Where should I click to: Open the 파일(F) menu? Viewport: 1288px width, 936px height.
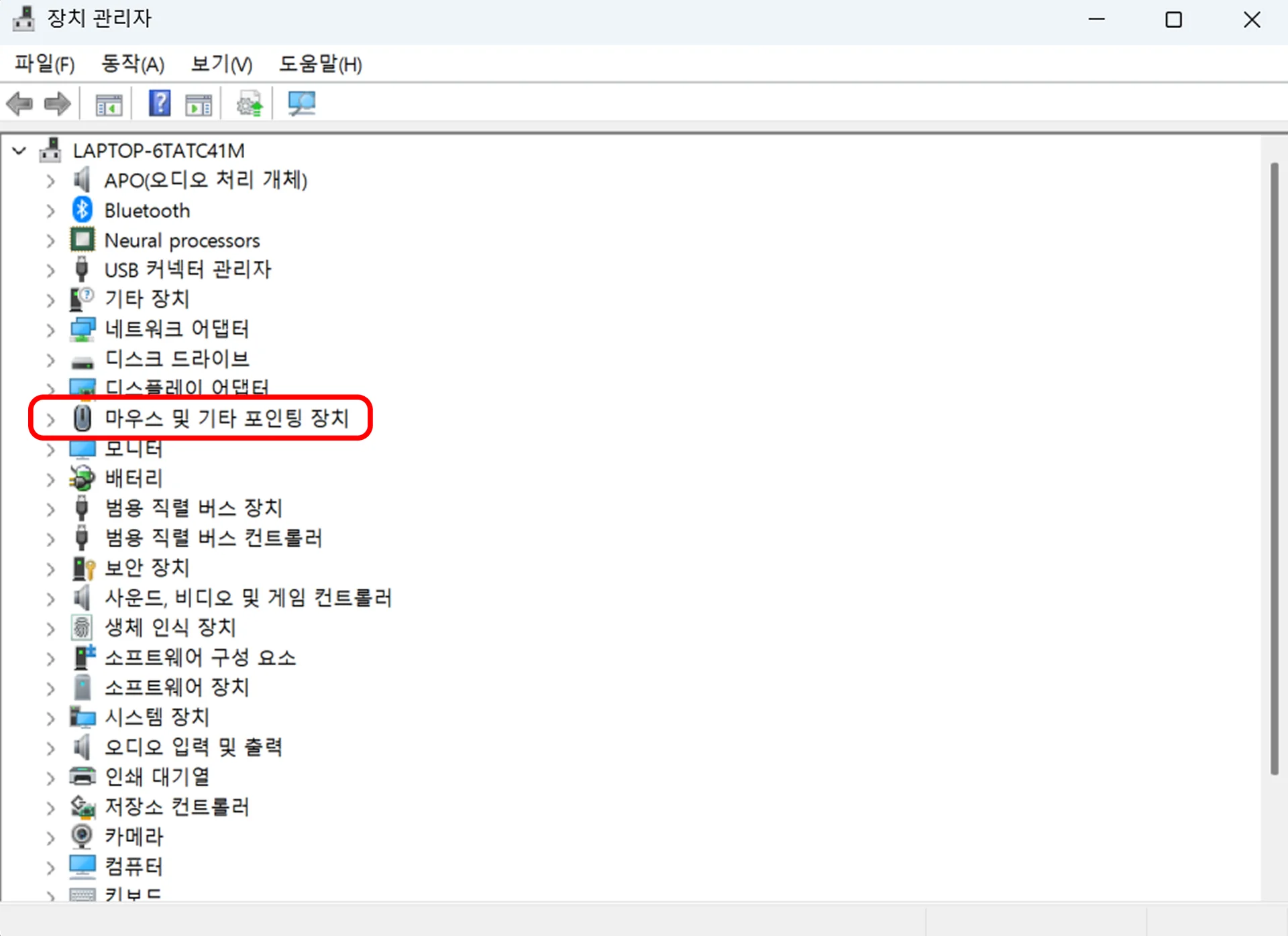(44, 64)
